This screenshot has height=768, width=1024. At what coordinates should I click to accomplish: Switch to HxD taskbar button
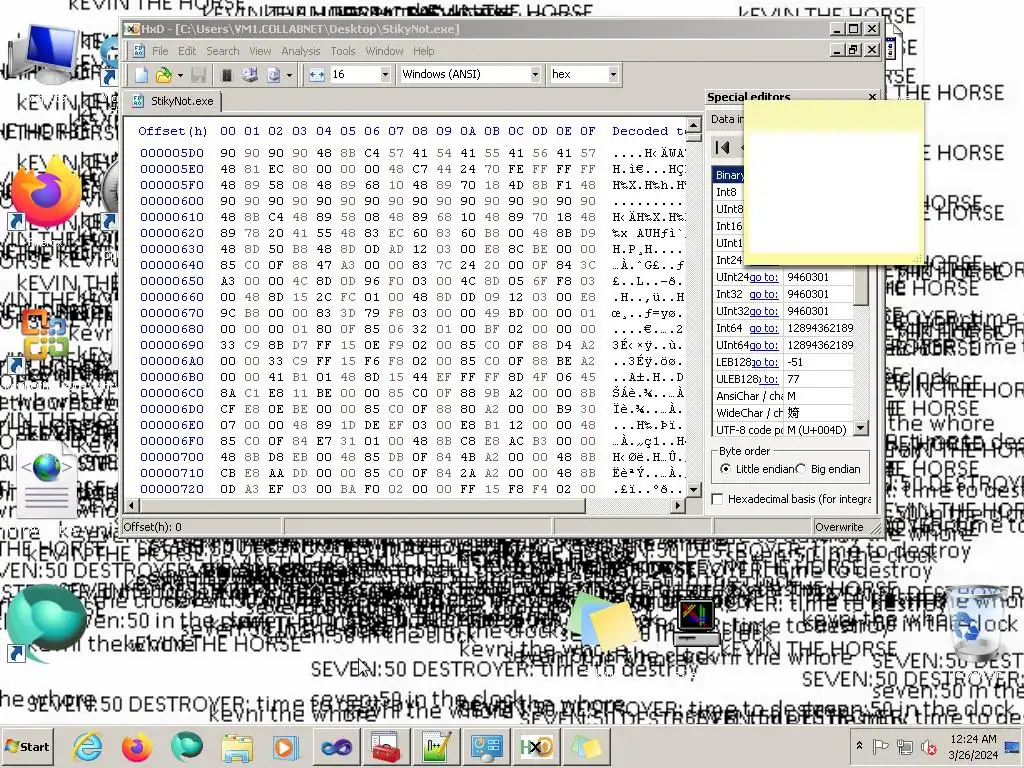[x=536, y=747]
